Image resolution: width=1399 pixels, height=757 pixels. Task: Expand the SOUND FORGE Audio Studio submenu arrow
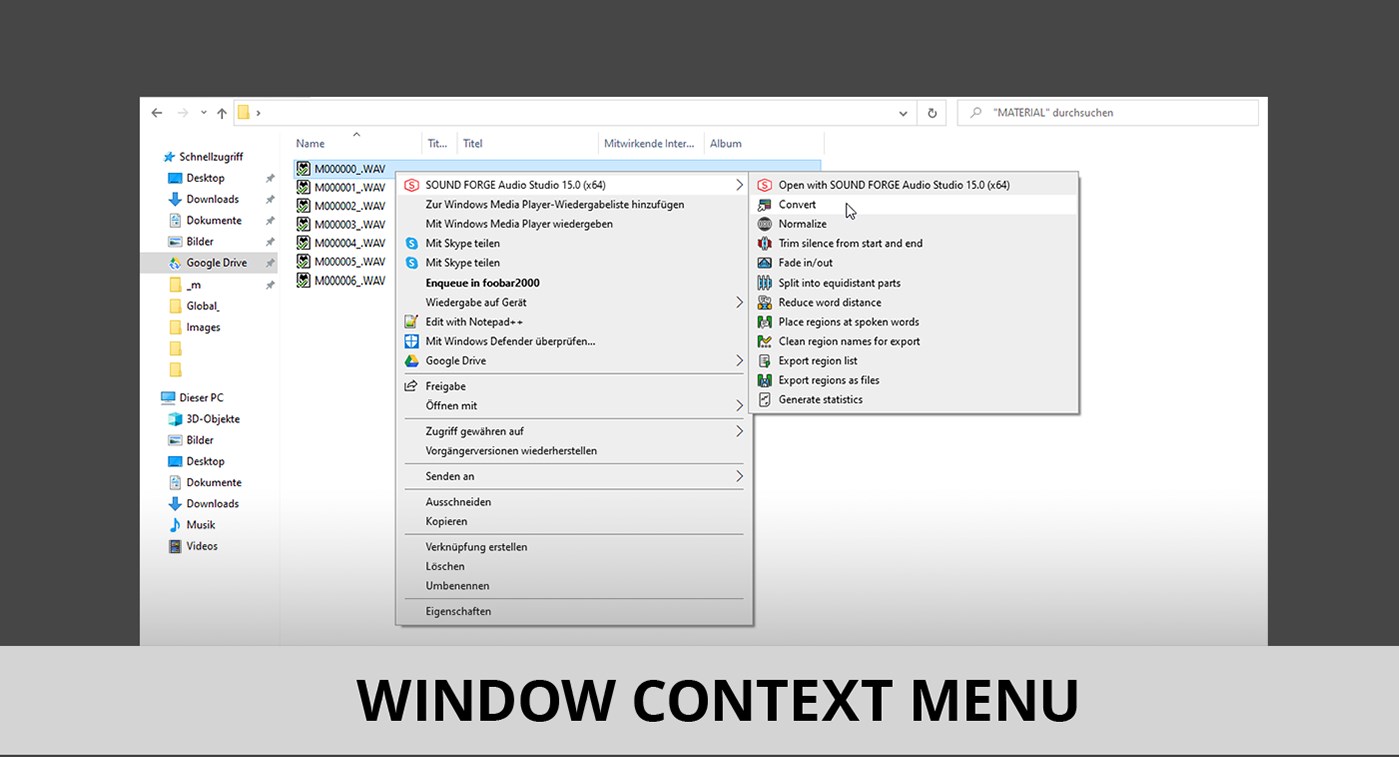point(739,185)
